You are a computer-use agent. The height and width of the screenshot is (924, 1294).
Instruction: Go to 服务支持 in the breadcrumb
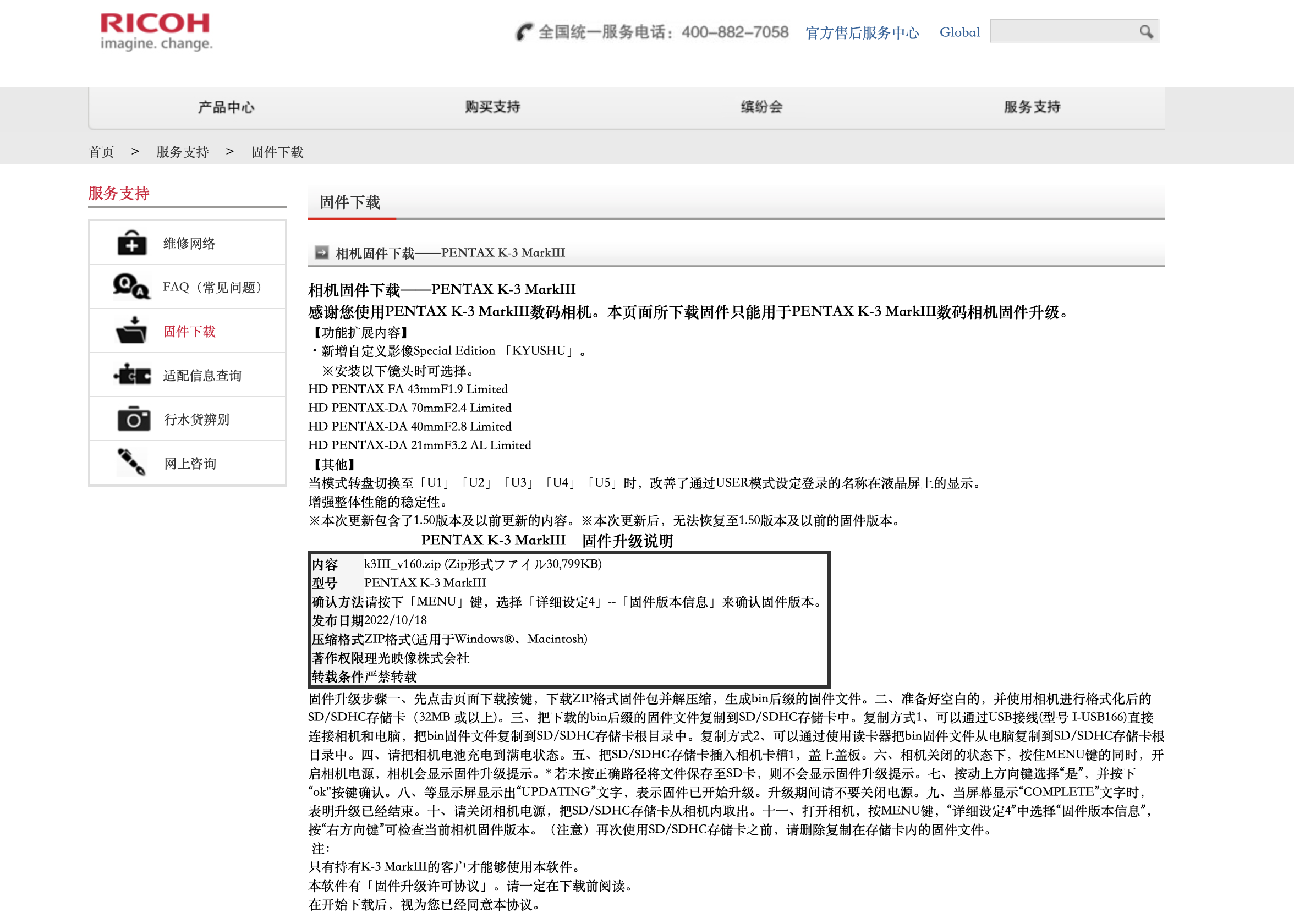(x=183, y=152)
